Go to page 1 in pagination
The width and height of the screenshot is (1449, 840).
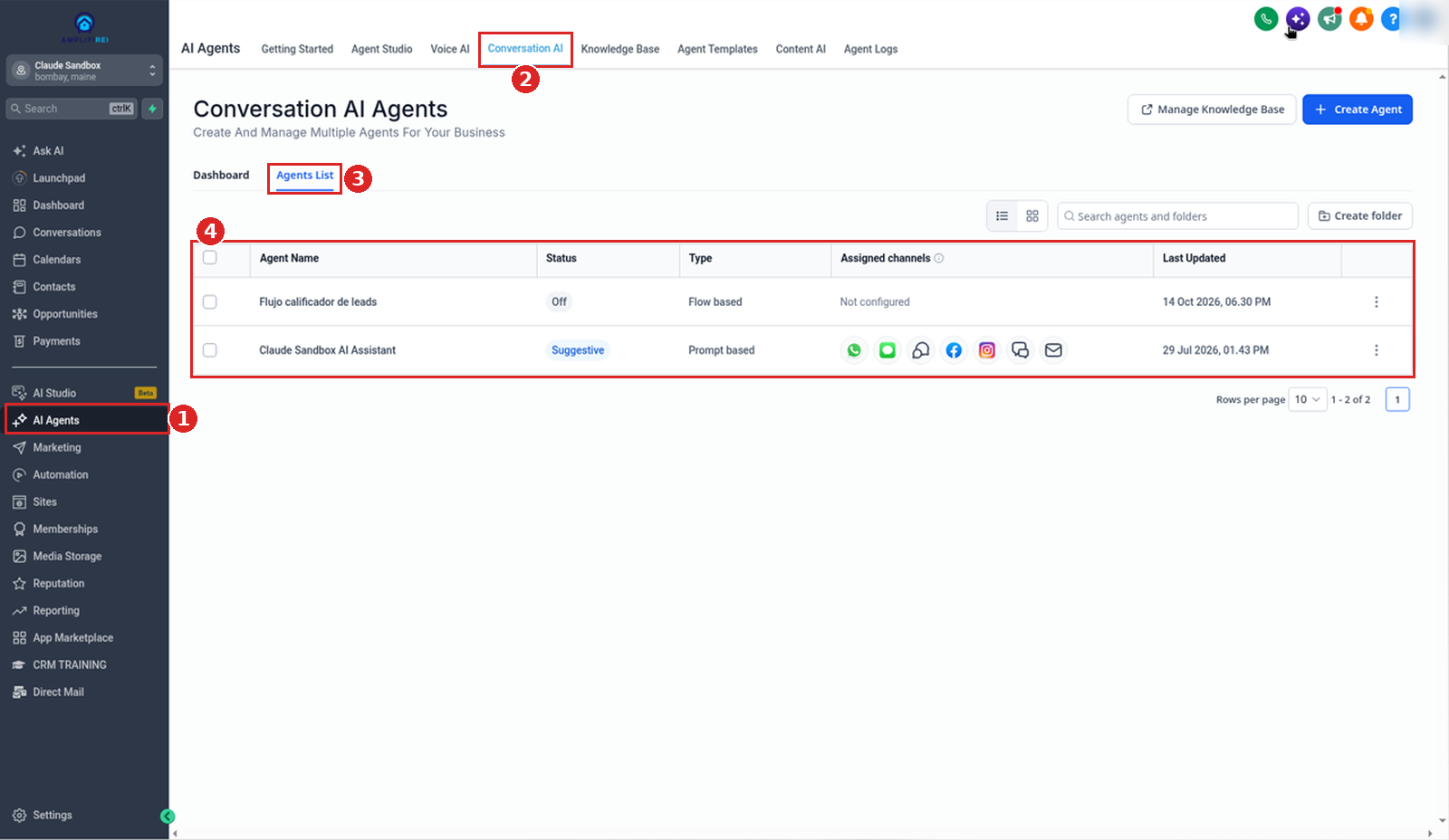click(x=1397, y=400)
